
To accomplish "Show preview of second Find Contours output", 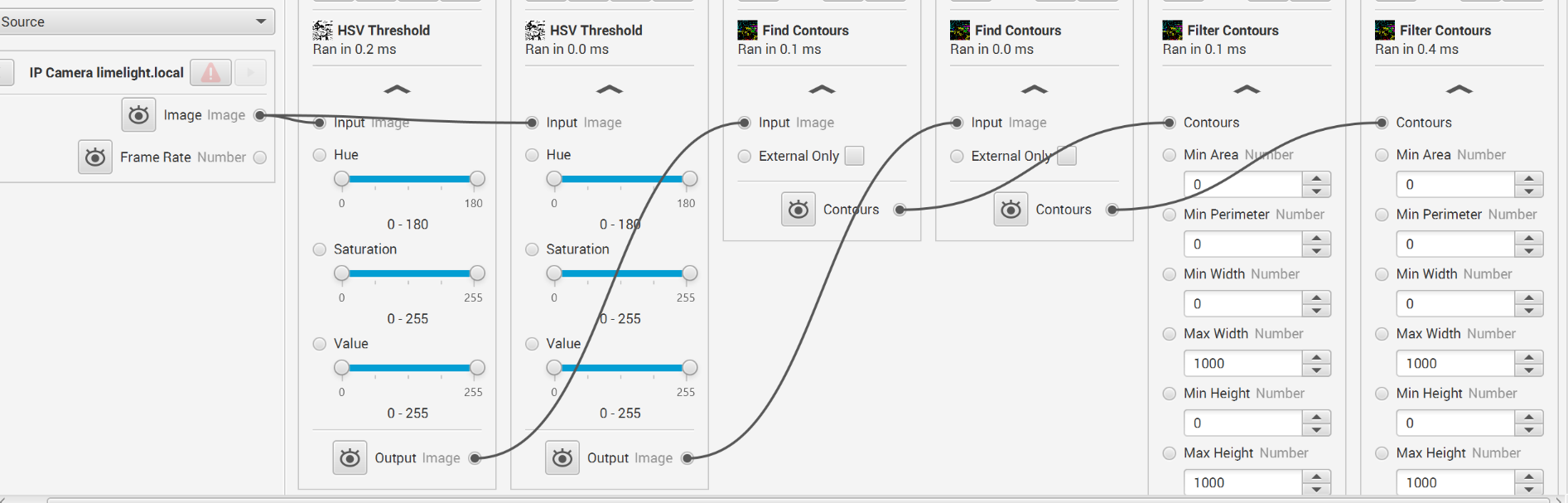I will coord(1011,210).
